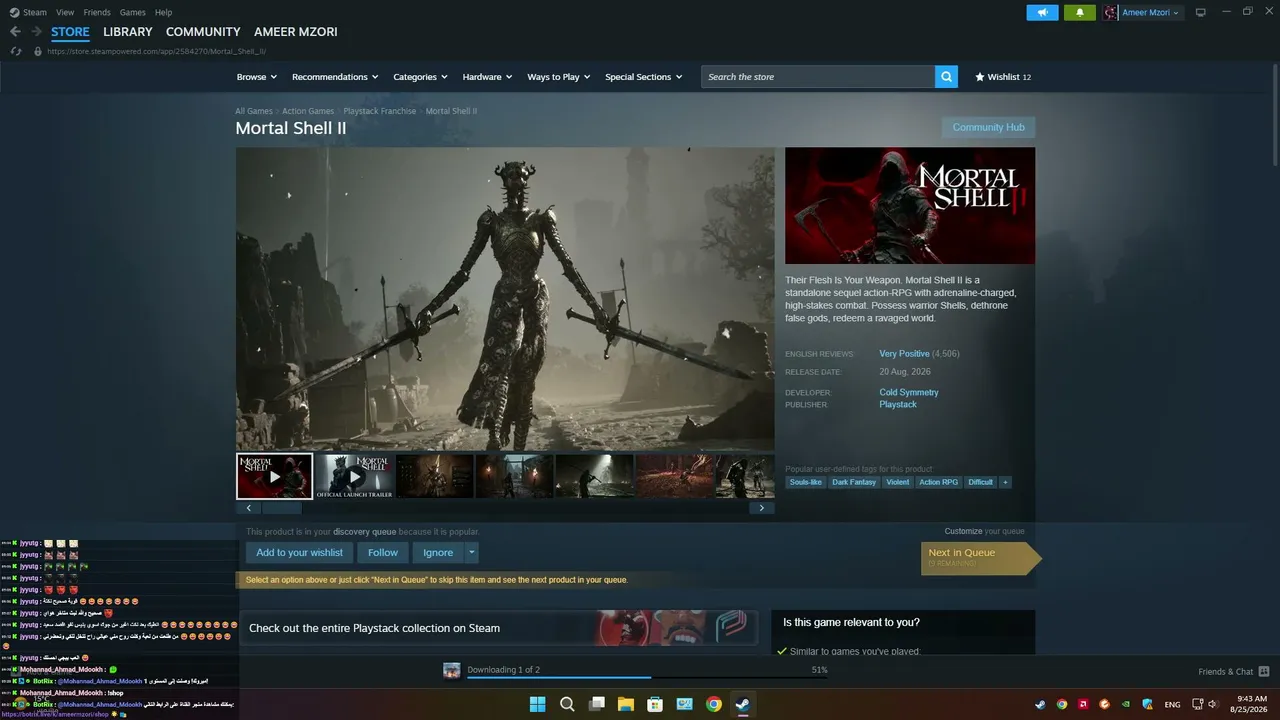The height and width of the screenshot is (720, 1280).
Task: Click the Action RPG tag
Action: click(938, 482)
